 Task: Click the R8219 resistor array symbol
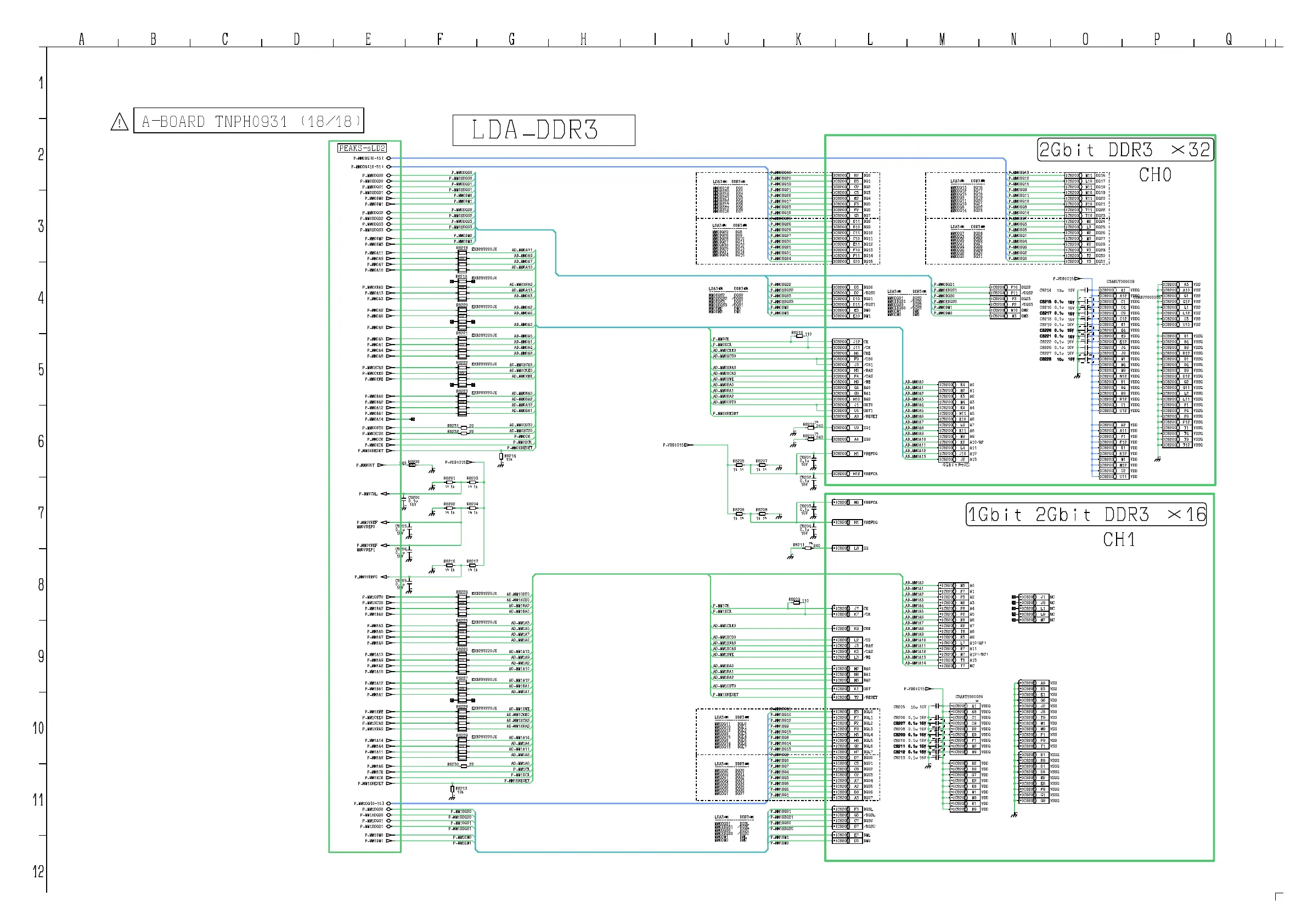tap(462, 290)
